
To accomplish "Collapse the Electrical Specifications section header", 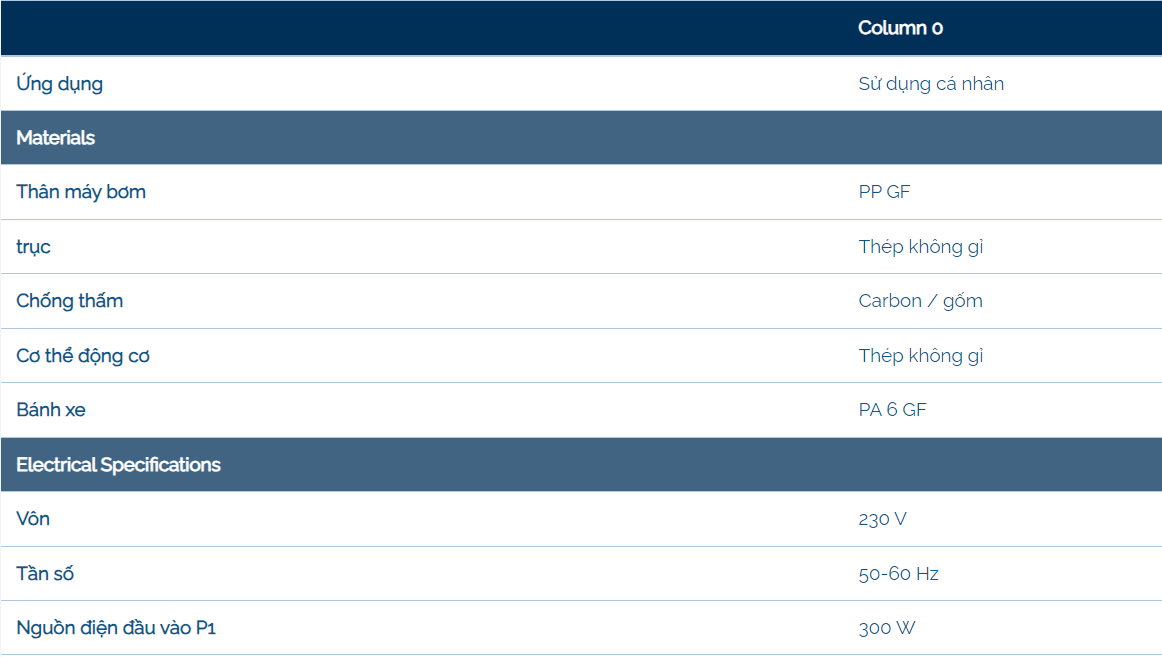I will [581, 464].
